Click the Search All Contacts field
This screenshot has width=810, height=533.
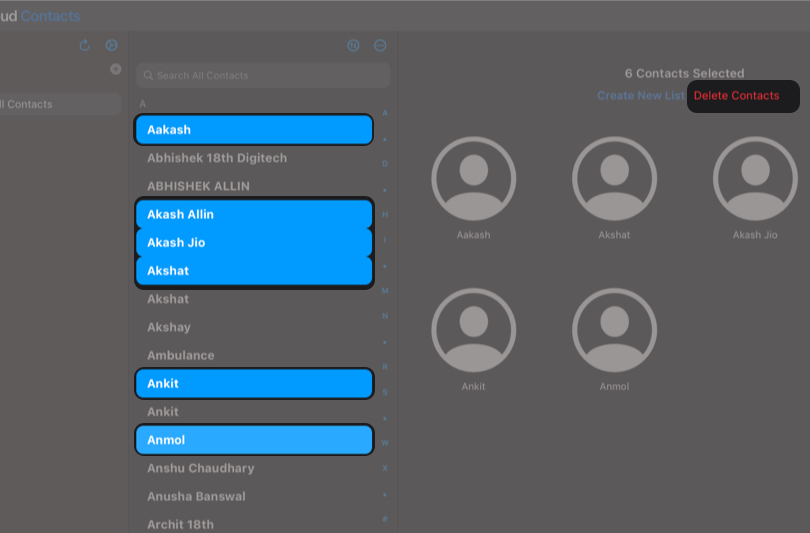click(263, 75)
